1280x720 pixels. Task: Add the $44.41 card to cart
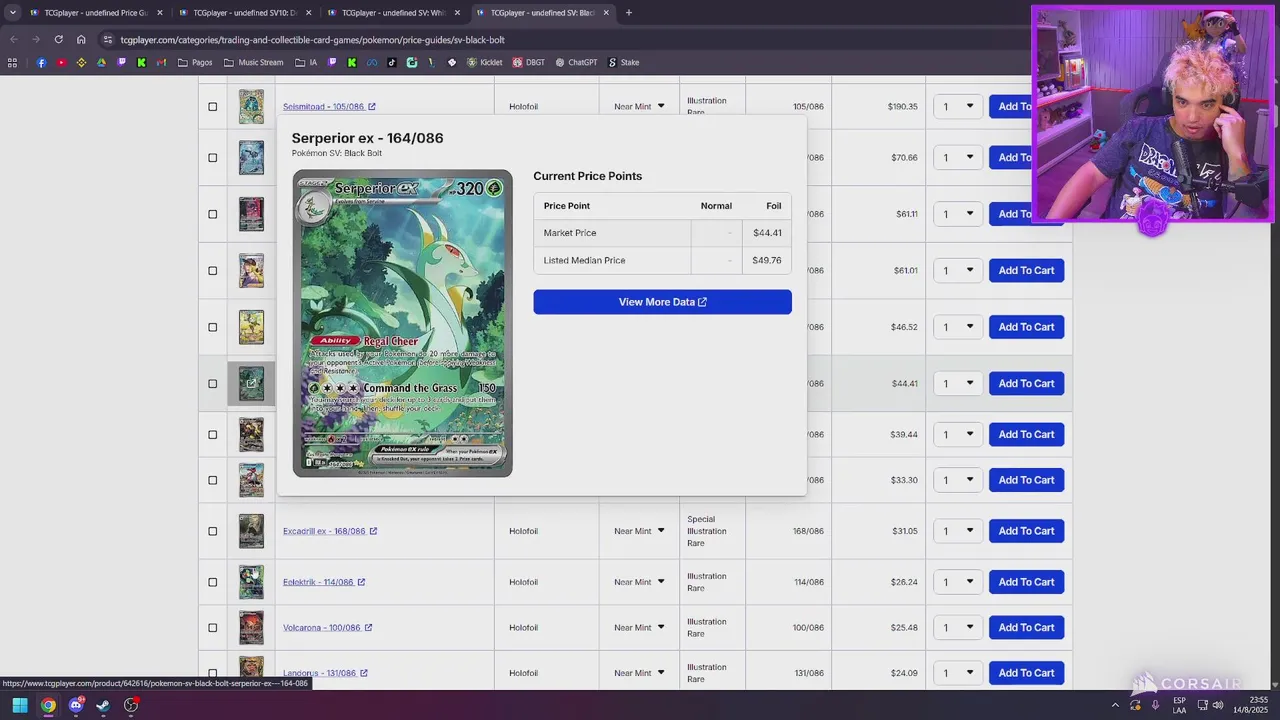(x=1026, y=383)
